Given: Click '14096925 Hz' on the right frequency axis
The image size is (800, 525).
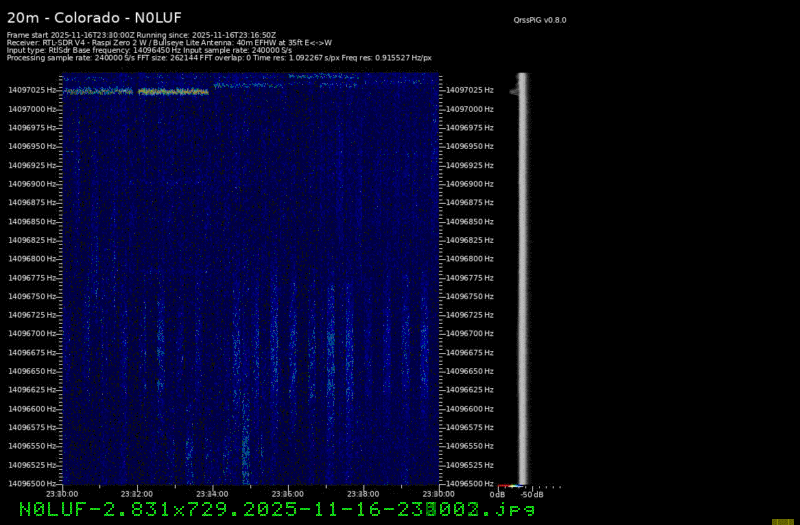Looking at the screenshot, I should tap(469, 165).
